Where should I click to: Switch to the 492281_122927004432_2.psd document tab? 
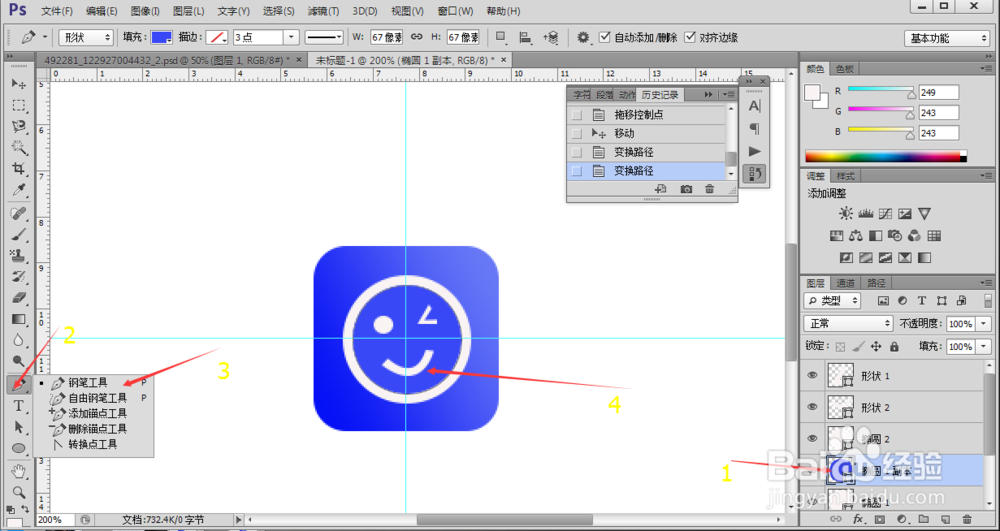coord(167,59)
